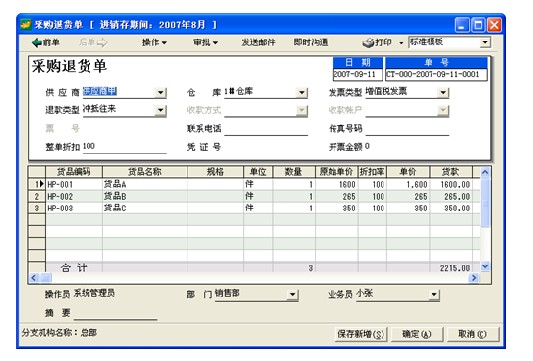Expand the print options arrow beside 打印
The image size is (533, 361).
coord(401,43)
